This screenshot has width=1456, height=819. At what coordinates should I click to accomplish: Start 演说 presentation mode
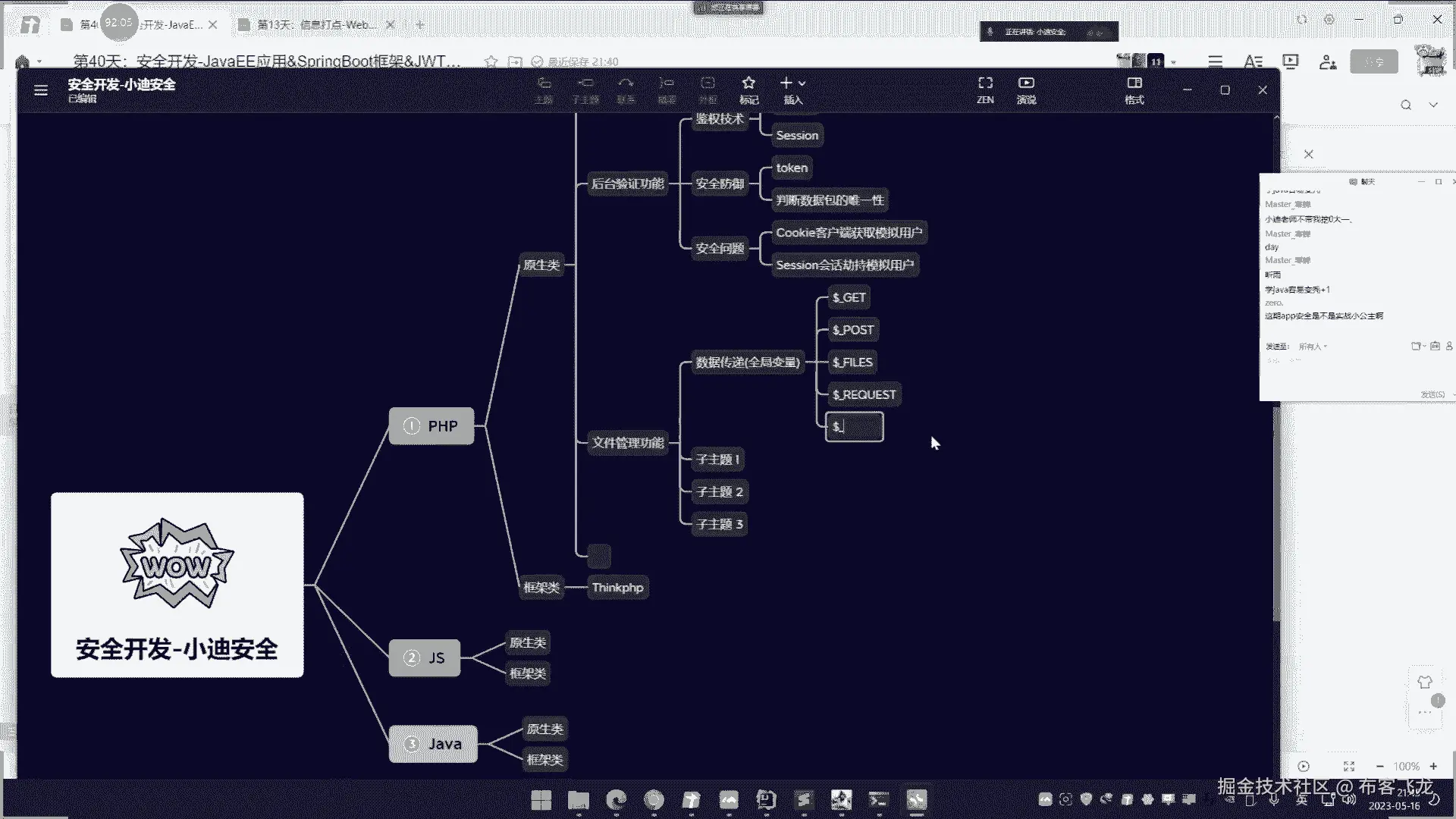point(1026,89)
